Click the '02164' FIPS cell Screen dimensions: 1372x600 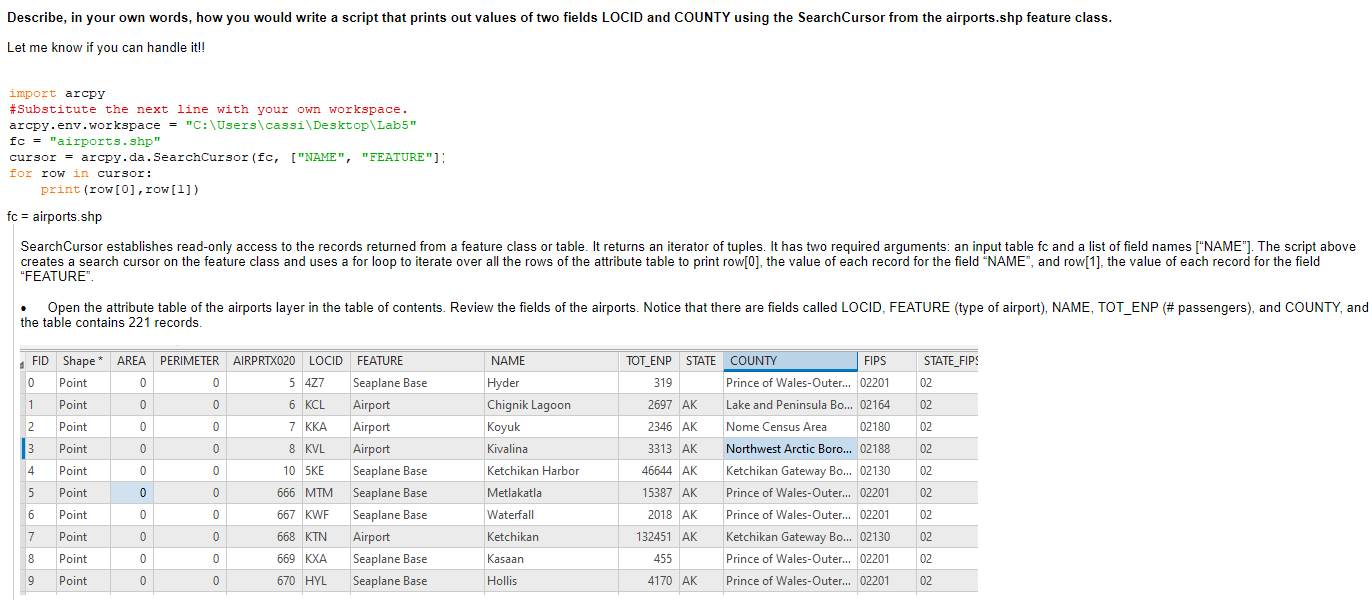click(x=887, y=405)
